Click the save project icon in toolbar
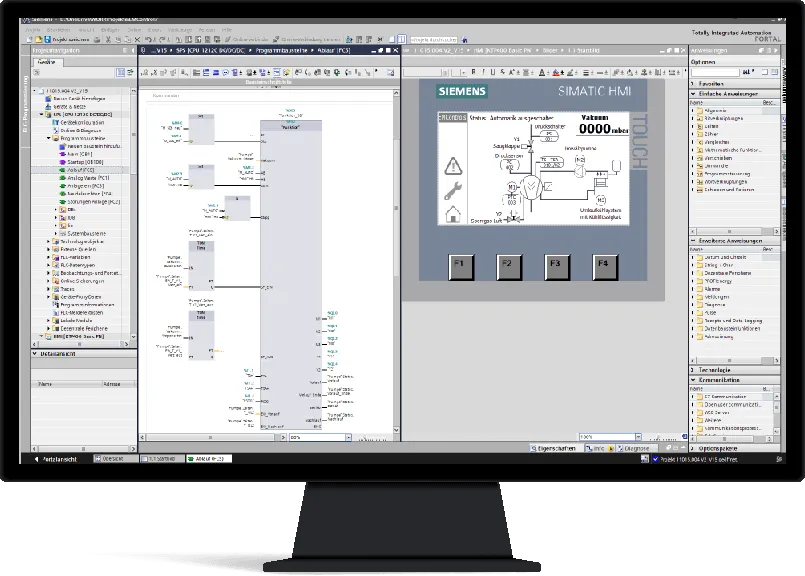This screenshot has height=576, width=805. click(47, 38)
